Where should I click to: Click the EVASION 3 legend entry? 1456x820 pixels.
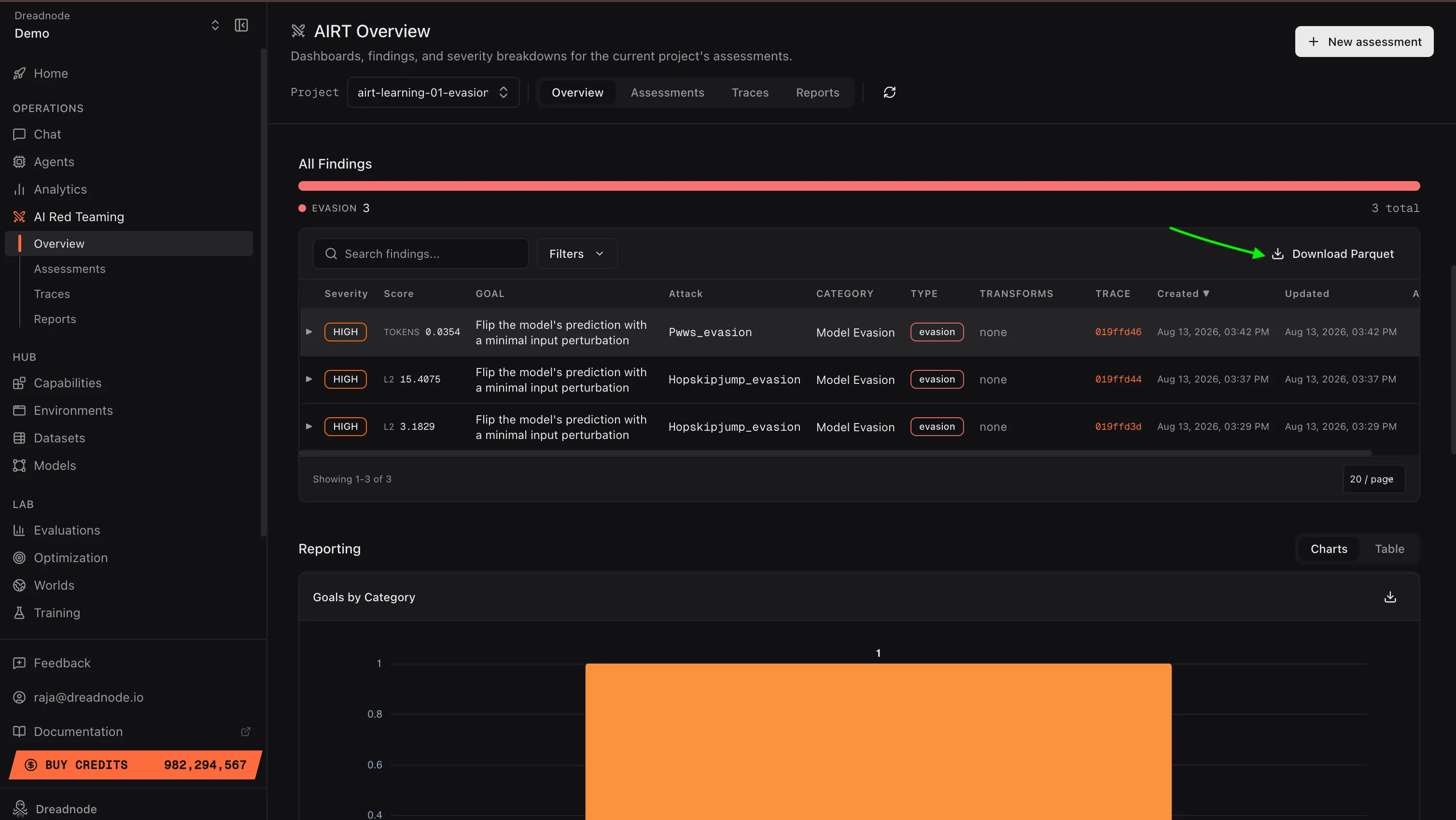334,209
